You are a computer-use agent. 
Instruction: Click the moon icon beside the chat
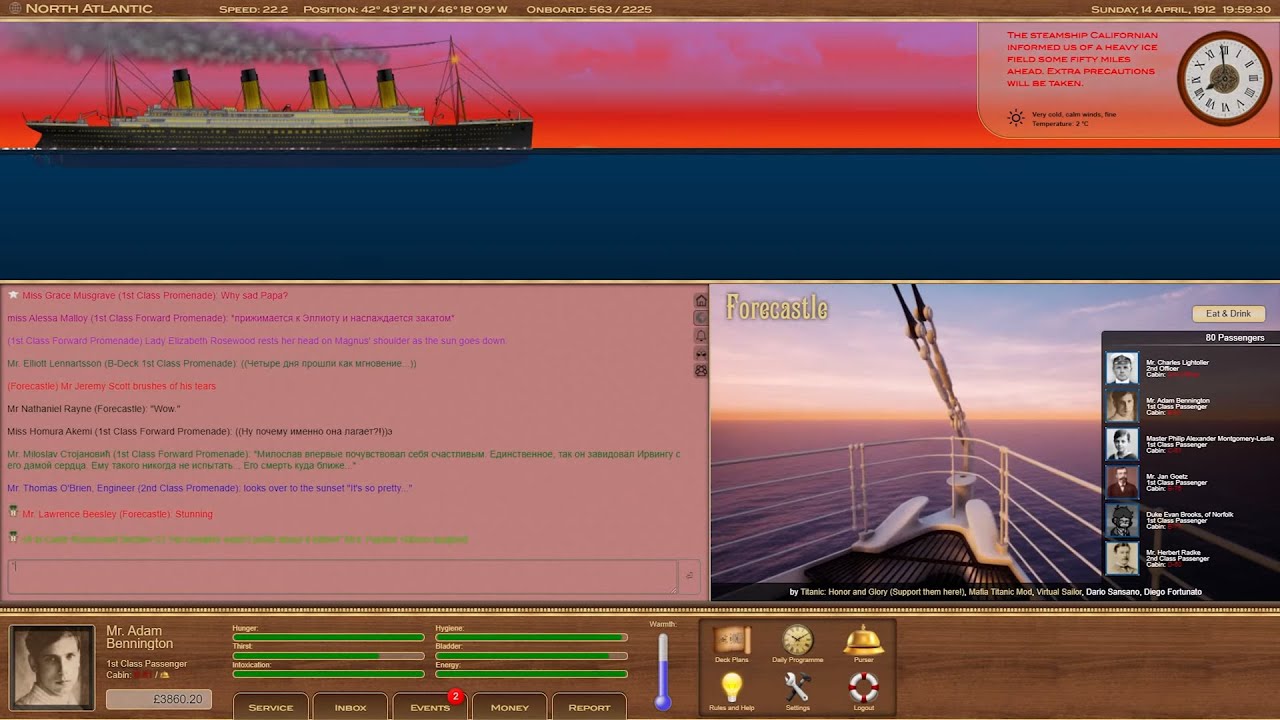pos(701,318)
